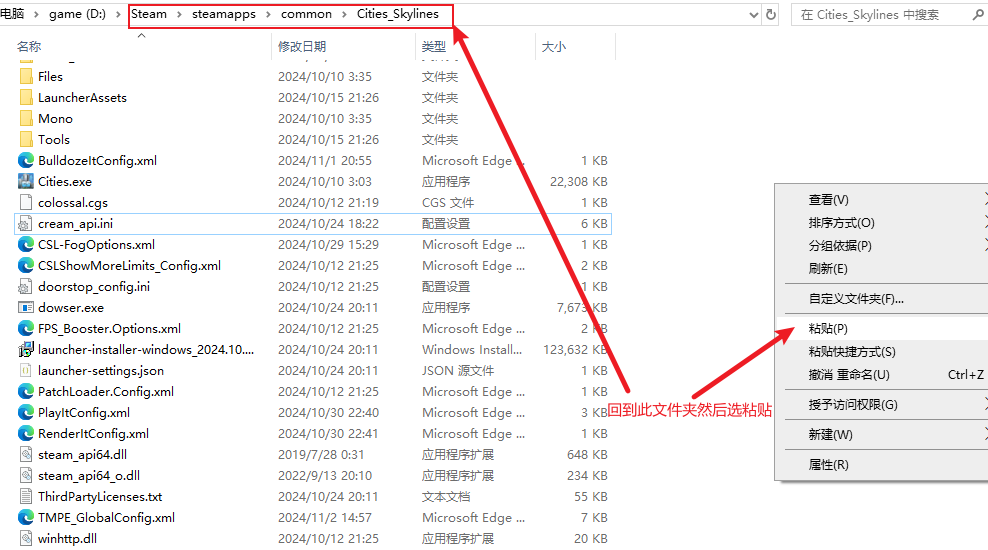Click the Edge icon of CSLShowMoreLimits_Config.xml

point(26,266)
